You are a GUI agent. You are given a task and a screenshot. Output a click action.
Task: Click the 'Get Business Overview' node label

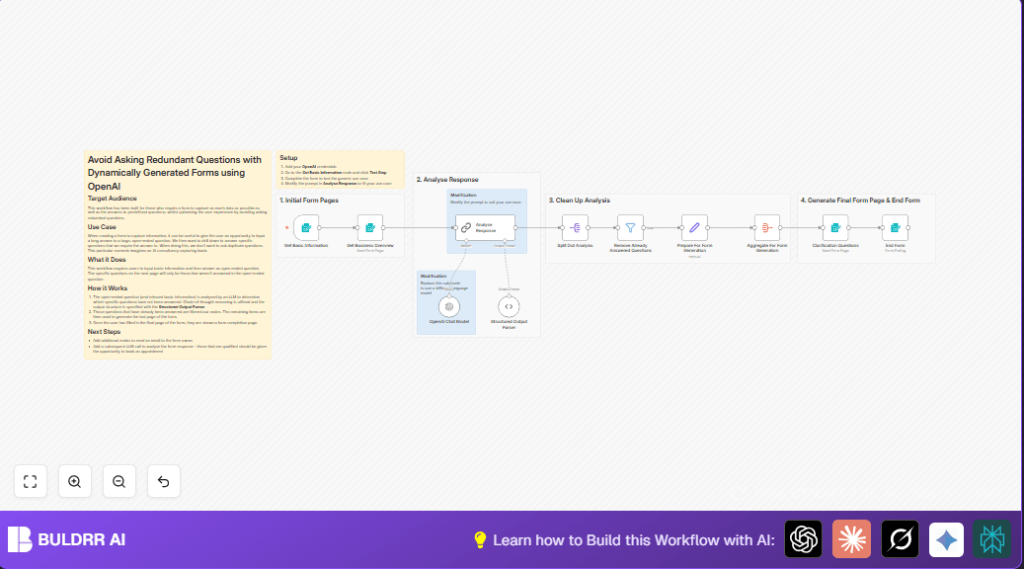(x=370, y=246)
